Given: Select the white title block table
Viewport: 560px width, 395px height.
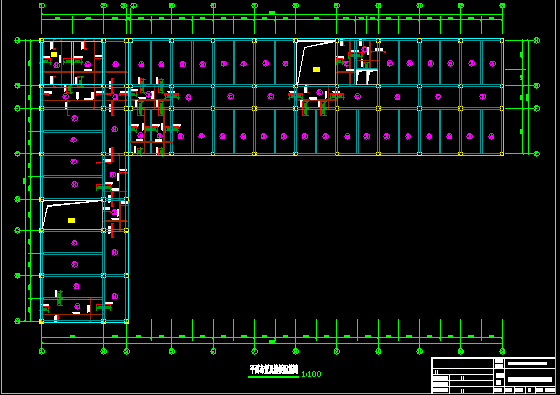Looking at the screenshot, I should tap(493, 375).
